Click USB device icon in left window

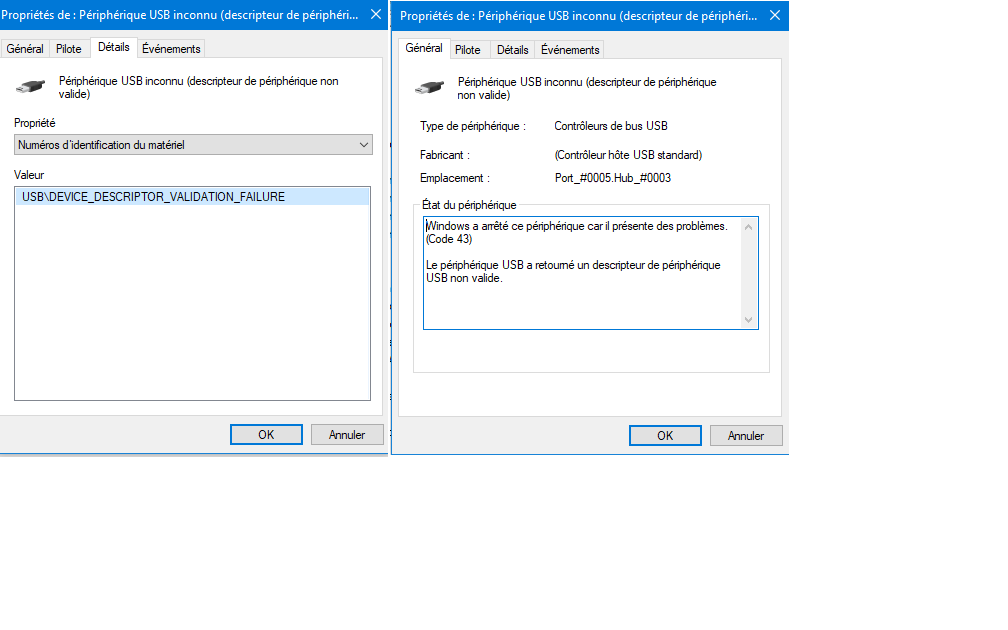coord(30,86)
